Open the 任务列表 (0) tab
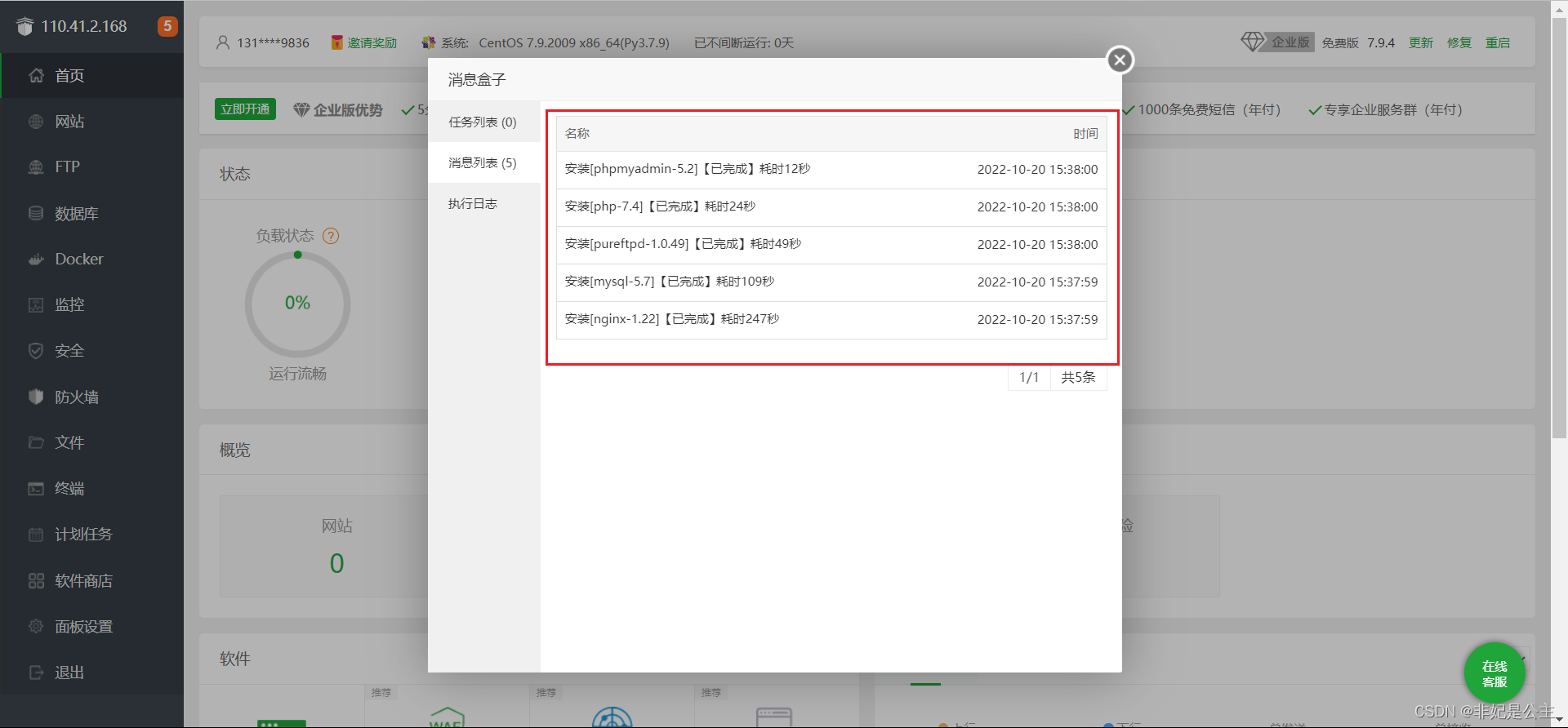Image resolution: width=1568 pixels, height=728 pixels. tap(483, 122)
